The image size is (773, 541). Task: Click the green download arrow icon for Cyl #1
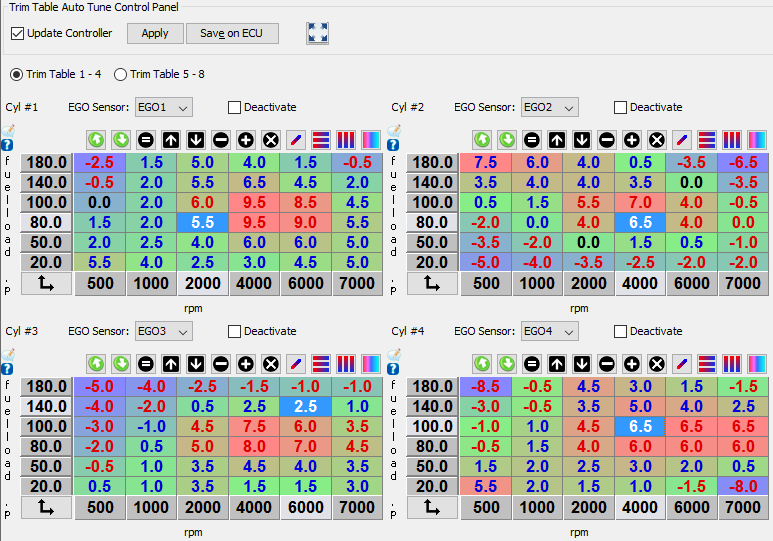click(x=121, y=140)
